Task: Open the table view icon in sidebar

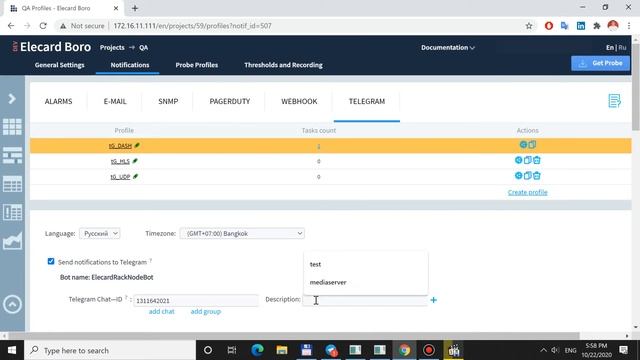Action: tap(12, 184)
